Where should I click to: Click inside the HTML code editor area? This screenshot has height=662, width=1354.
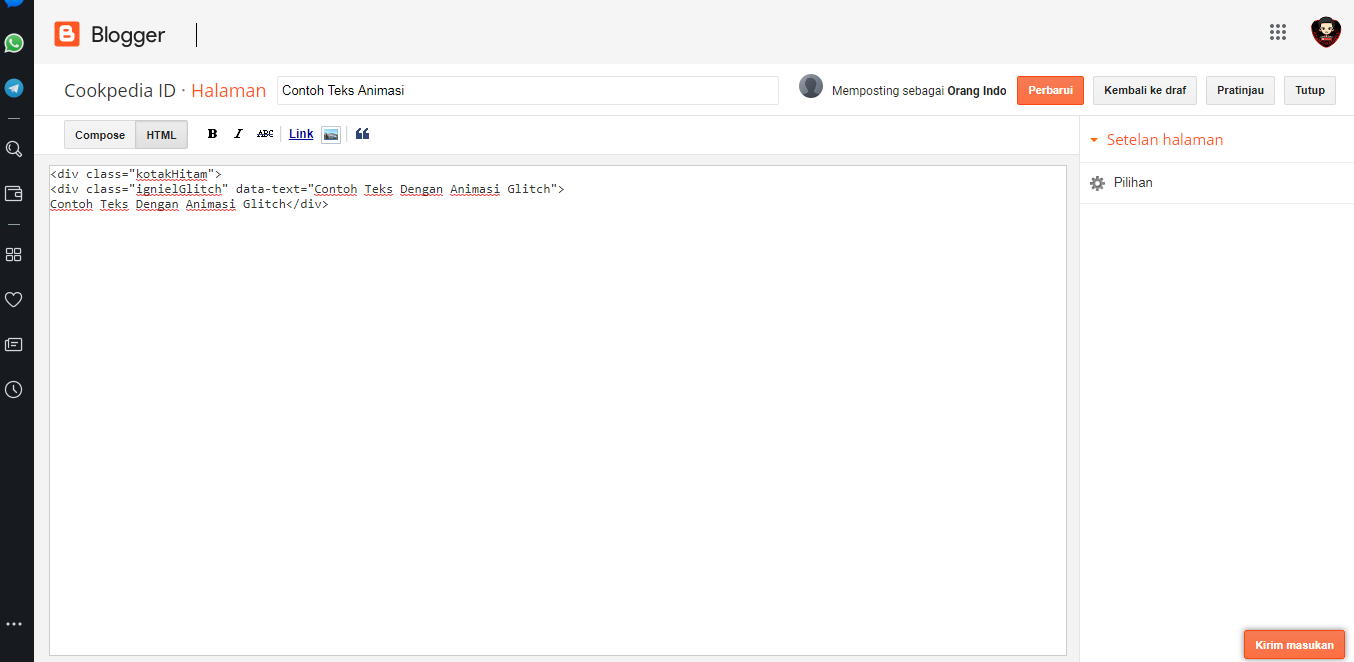click(x=558, y=410)
